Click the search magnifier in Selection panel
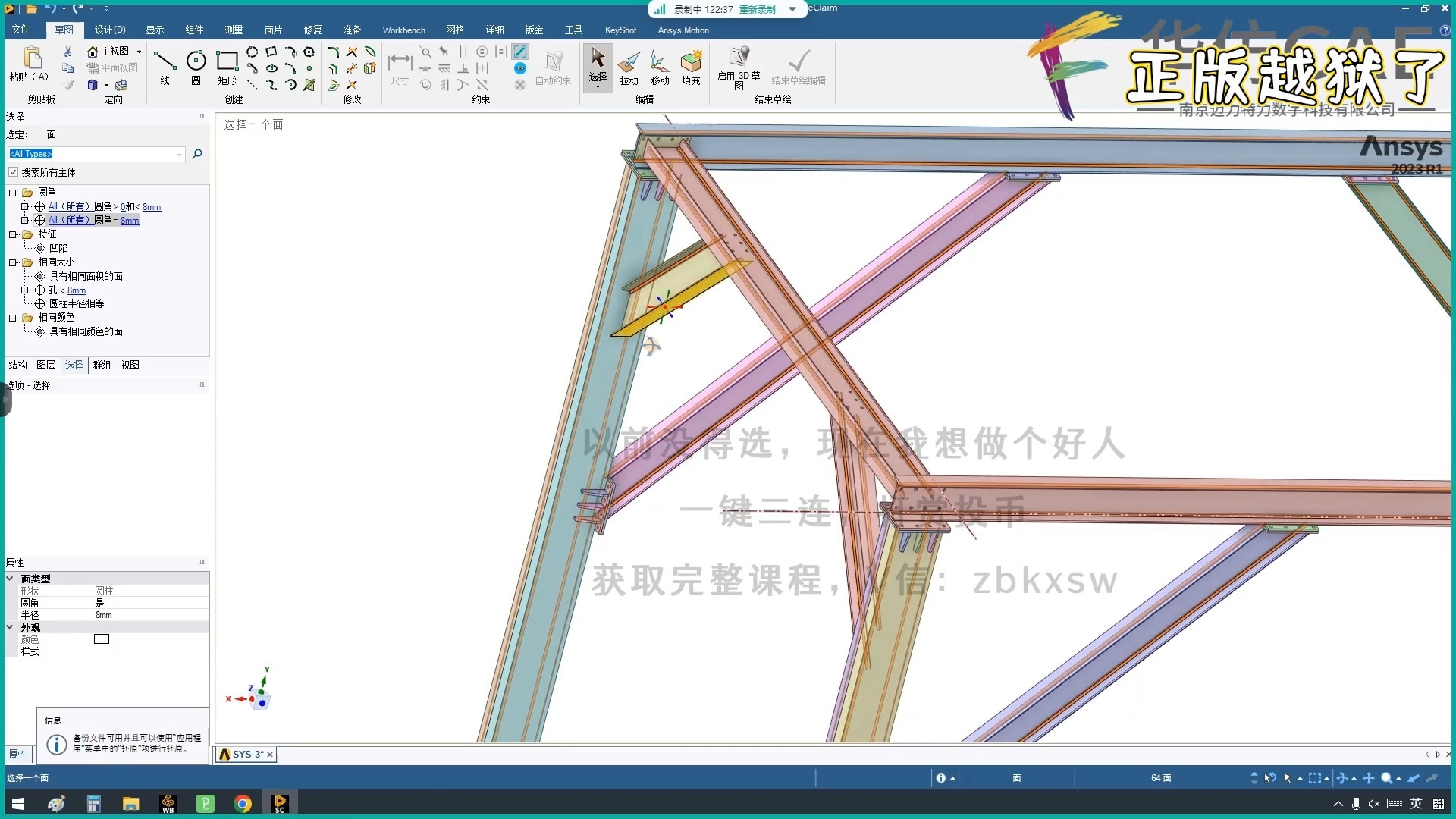This screenshot has width=1456, height=819. click(197, 154)
